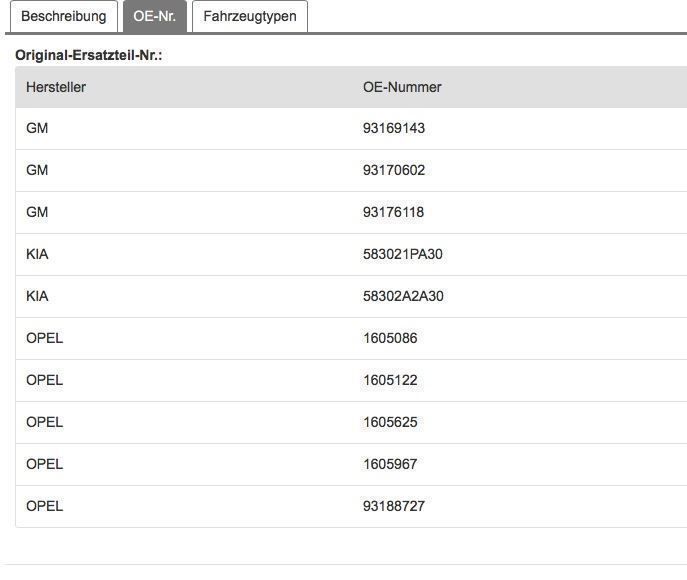Select OE number 1605122
Viewport: 687px width, 580px height.
390,380
